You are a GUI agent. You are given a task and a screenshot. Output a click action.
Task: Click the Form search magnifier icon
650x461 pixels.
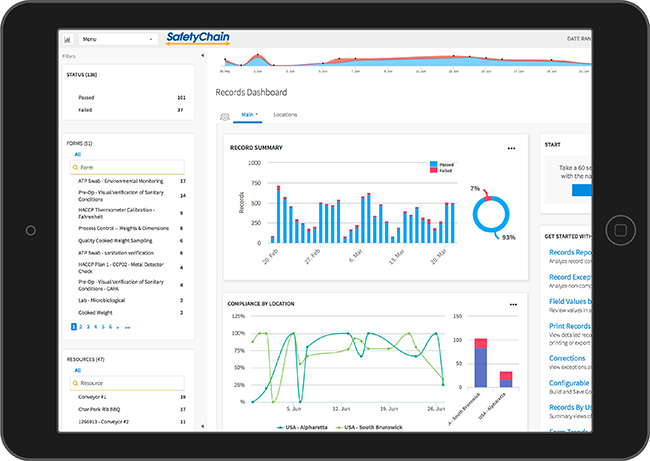tap(75, 167)
